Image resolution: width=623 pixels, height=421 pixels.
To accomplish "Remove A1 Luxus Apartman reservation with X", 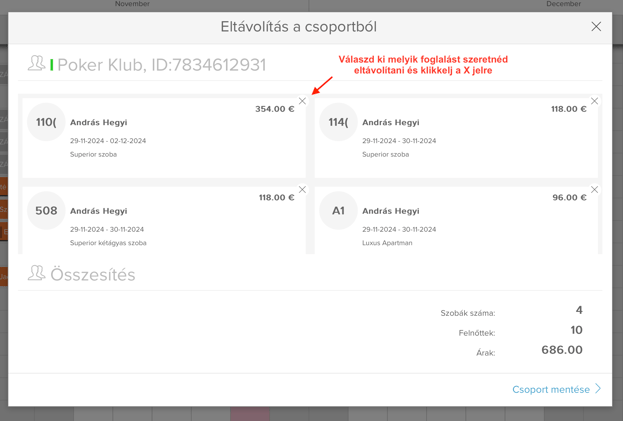I will [x=594, y=189].
